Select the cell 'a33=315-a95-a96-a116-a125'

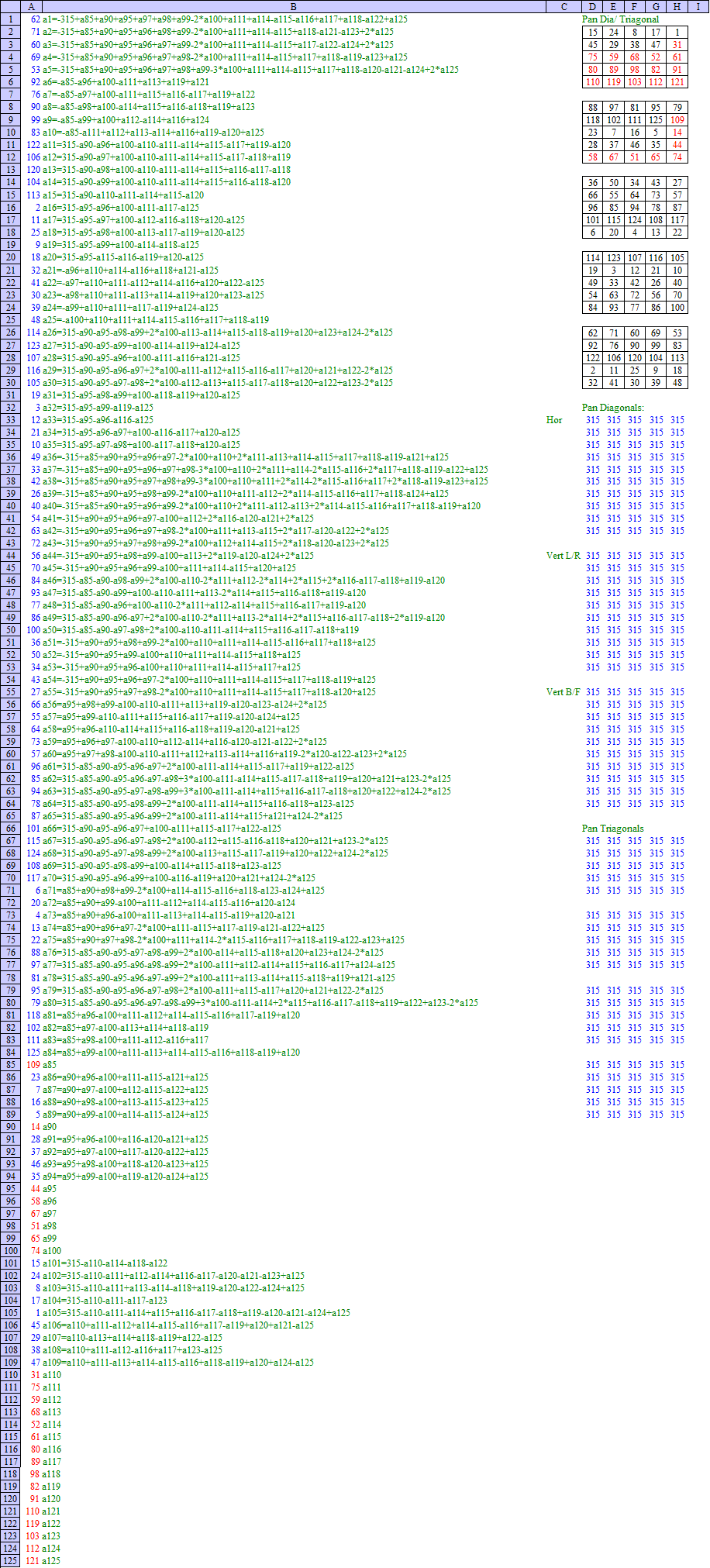tap(98, 419)
